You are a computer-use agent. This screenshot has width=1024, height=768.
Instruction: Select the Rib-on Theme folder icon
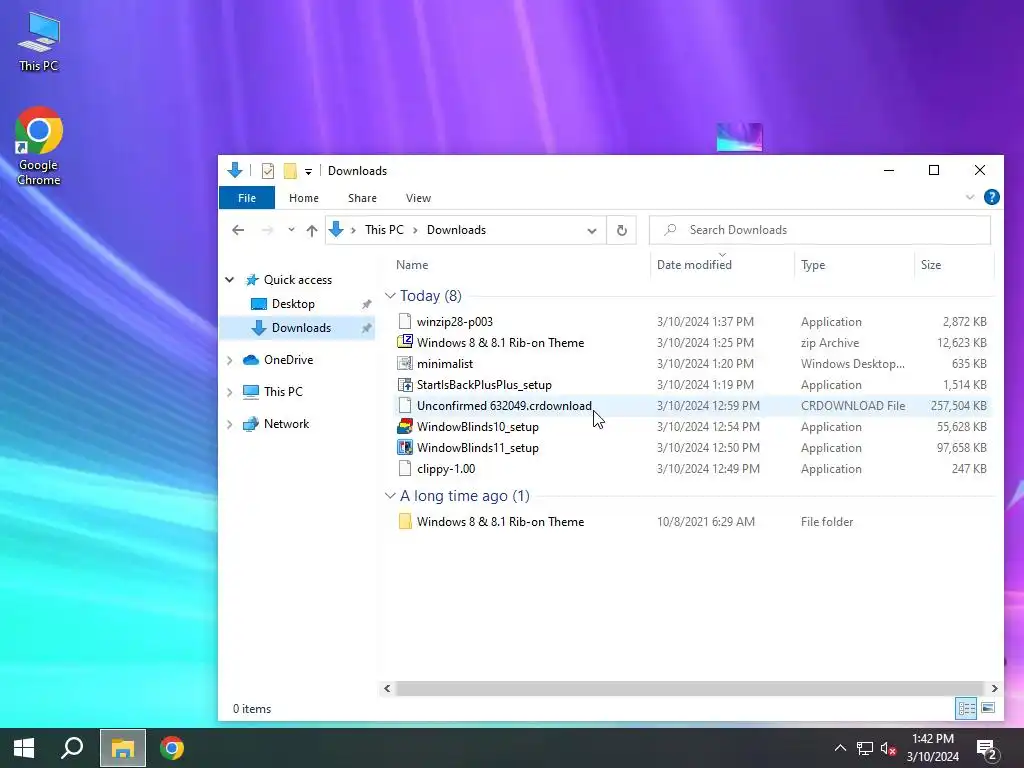click(x=405, y=521)
